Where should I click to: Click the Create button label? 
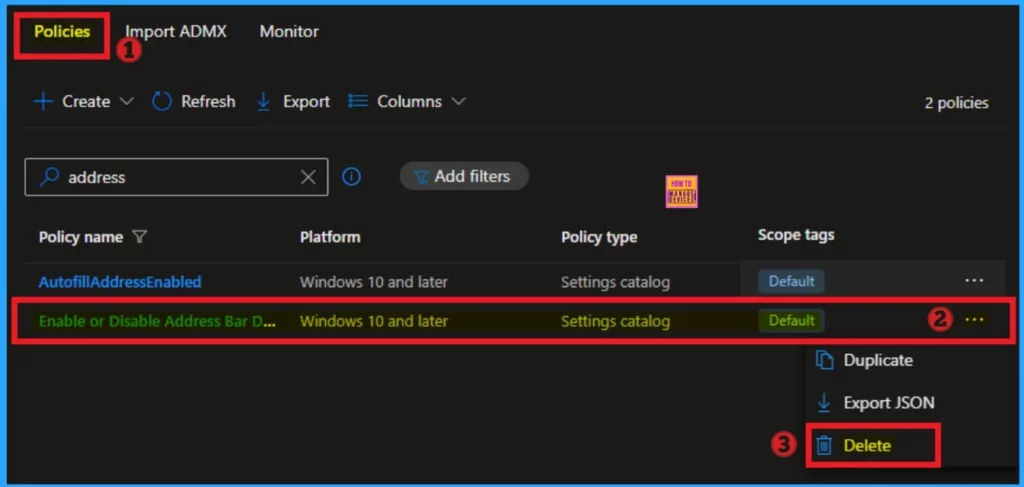(x=86, y=102)
